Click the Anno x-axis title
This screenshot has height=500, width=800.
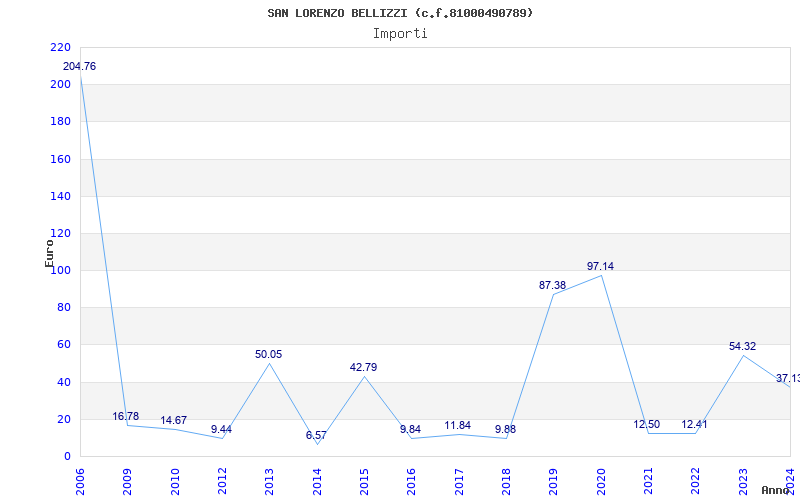(x=775, y=490)
